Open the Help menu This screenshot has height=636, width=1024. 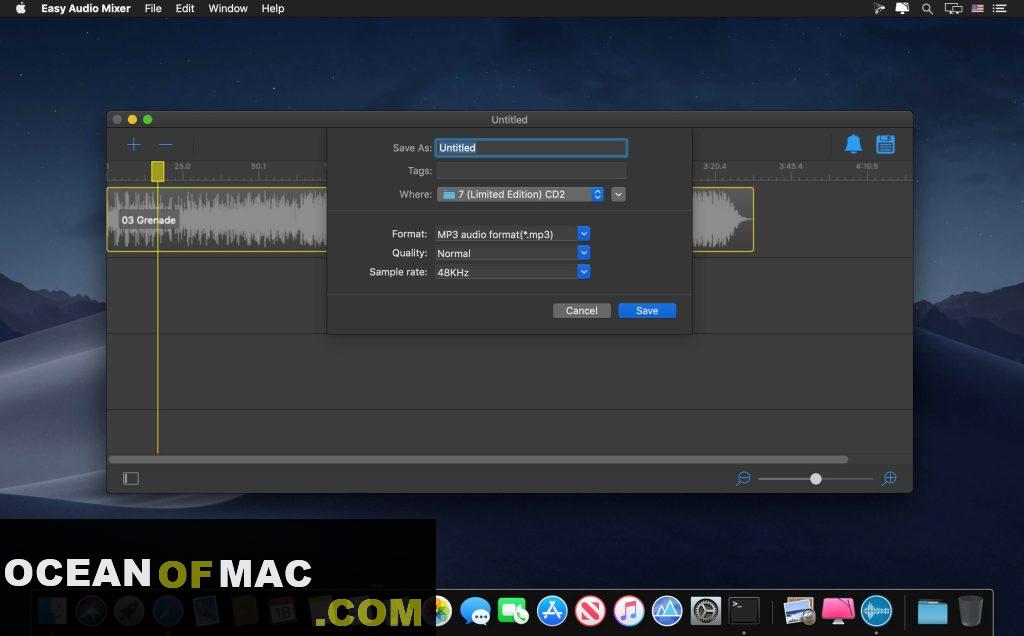[273, 8]
